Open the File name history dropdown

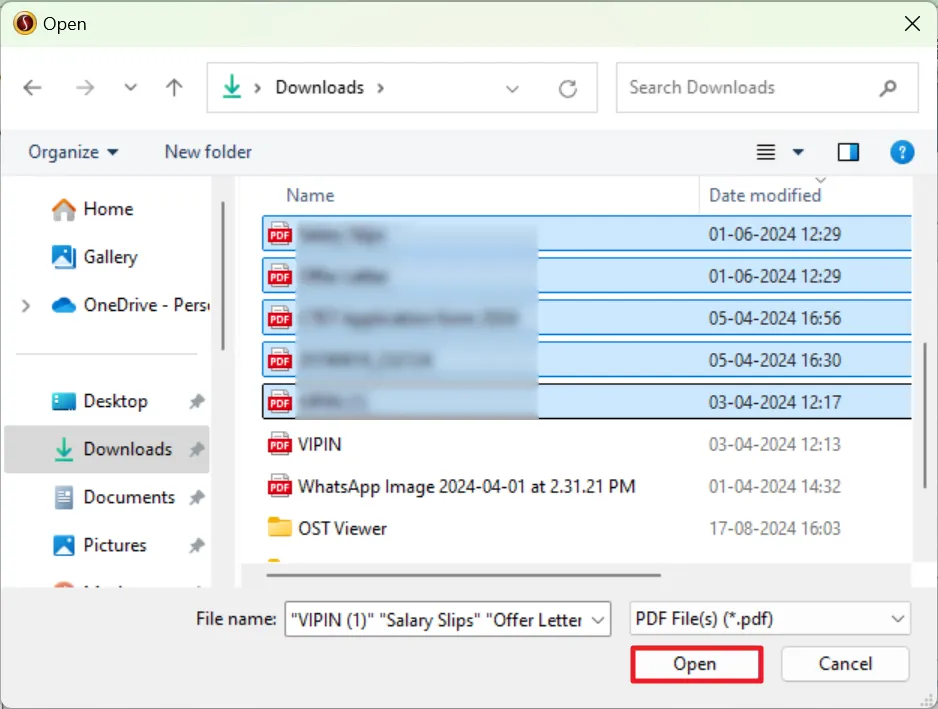point(598,620)
